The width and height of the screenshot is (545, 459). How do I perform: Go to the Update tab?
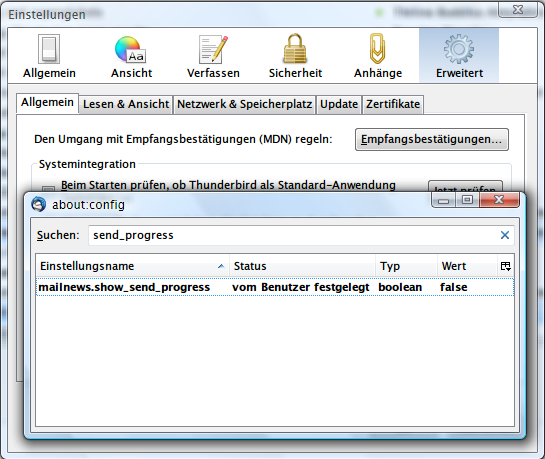tap(339, 104)
